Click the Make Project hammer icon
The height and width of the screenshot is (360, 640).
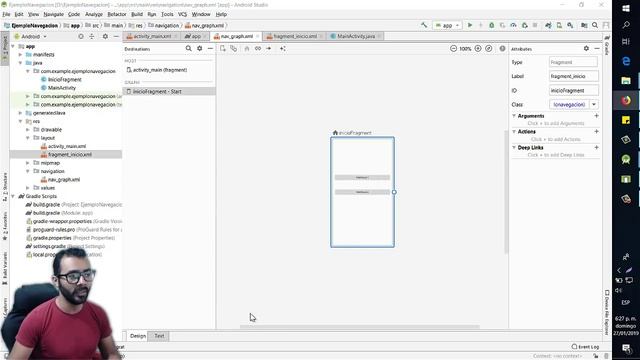424,25
